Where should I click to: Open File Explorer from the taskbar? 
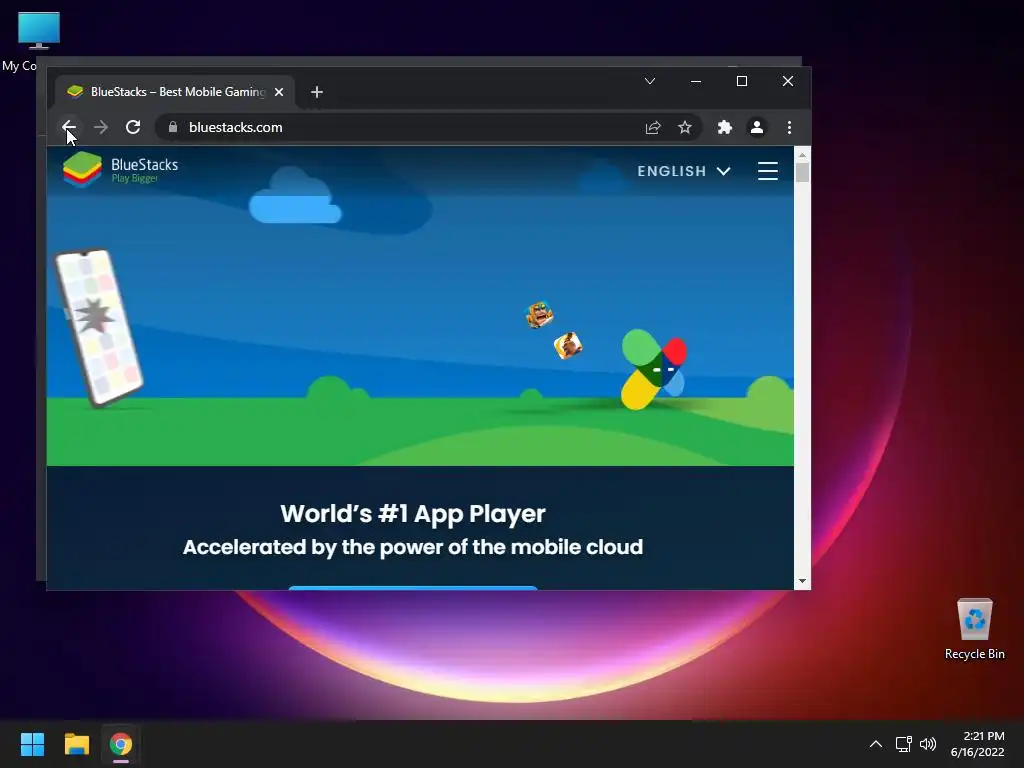76,744
